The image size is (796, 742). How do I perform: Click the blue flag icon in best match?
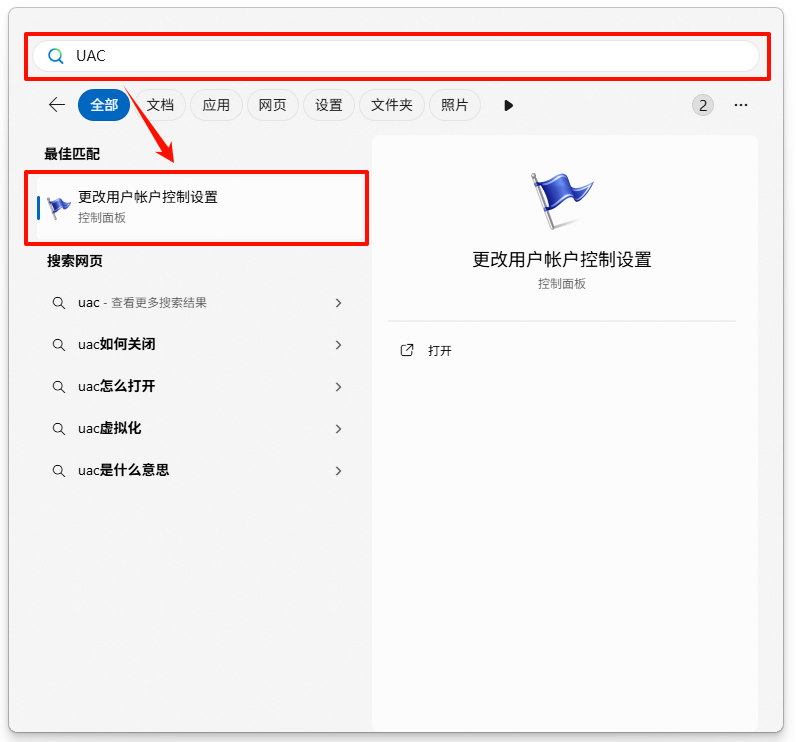point(58,208)
